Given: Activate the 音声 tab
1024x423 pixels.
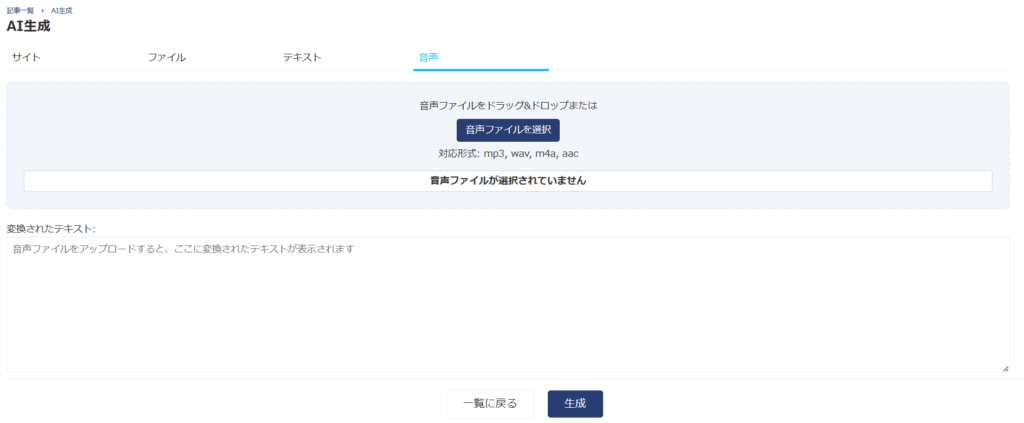Looking at the screenshot, I should coord(428,57).
